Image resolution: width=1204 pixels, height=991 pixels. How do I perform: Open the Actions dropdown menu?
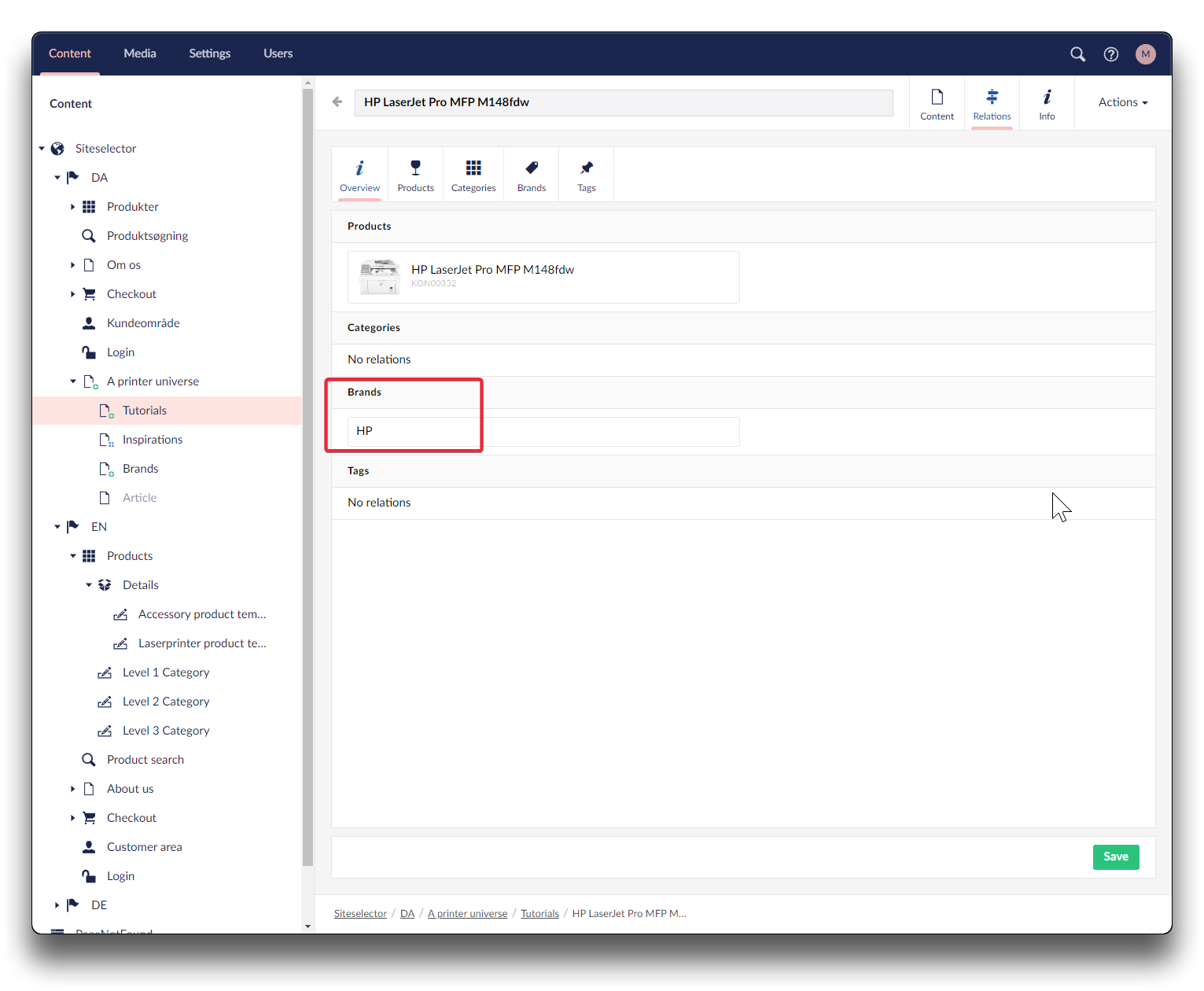pyautogui.click(x=1122, y=102)
